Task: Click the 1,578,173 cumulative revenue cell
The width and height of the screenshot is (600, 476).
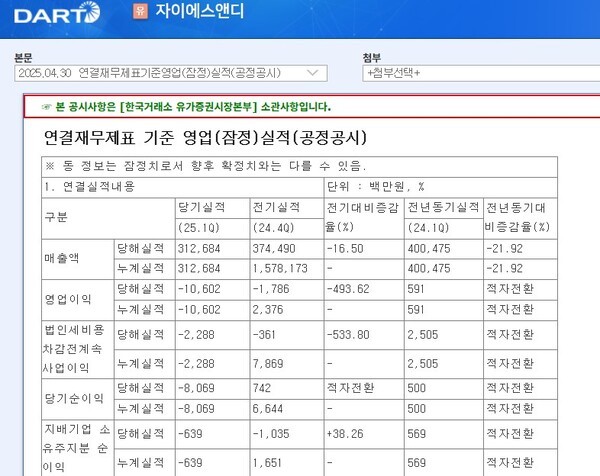Action: click(287, 269)
